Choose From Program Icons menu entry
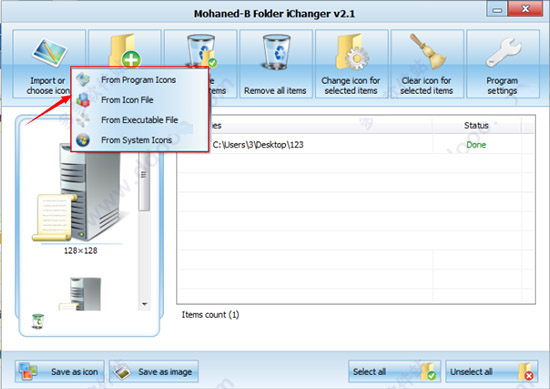 click(x=139, y=80)
